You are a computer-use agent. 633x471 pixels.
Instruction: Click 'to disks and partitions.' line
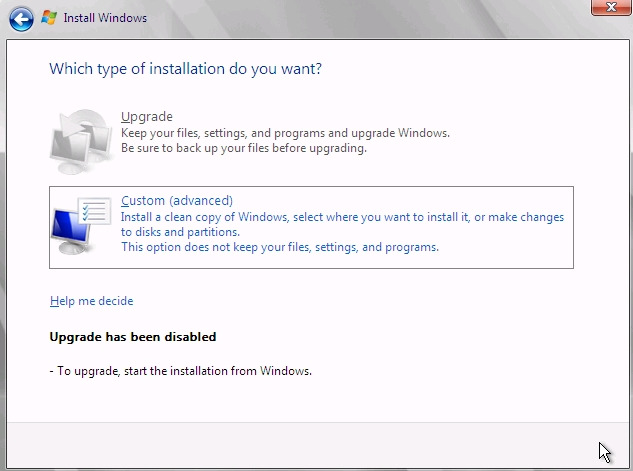click(180, 232)
